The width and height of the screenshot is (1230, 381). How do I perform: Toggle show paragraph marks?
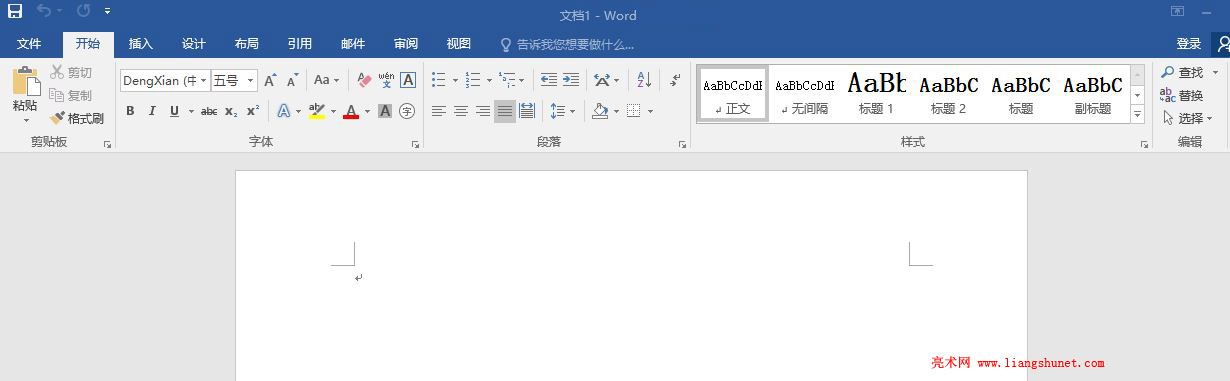point(675,80)
